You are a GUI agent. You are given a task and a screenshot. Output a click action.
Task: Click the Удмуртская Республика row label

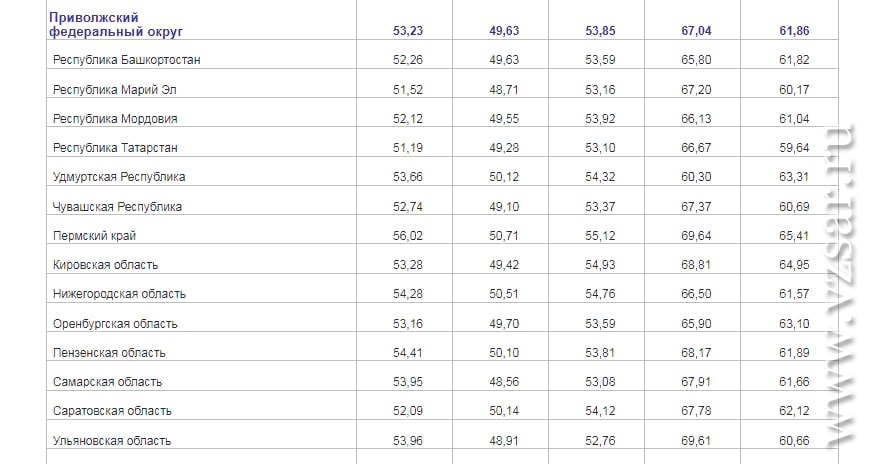coord(119,177)
